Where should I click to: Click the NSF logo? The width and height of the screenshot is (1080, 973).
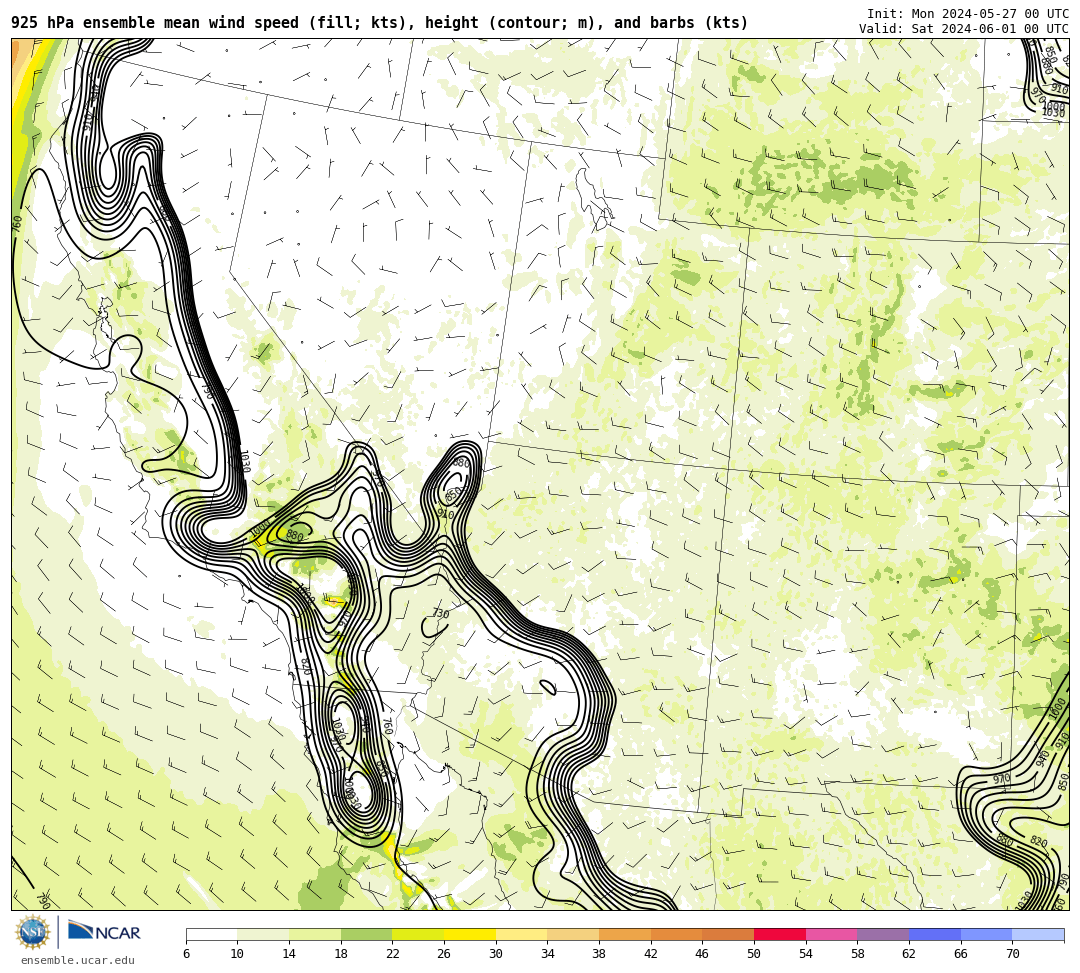[32, 932]
